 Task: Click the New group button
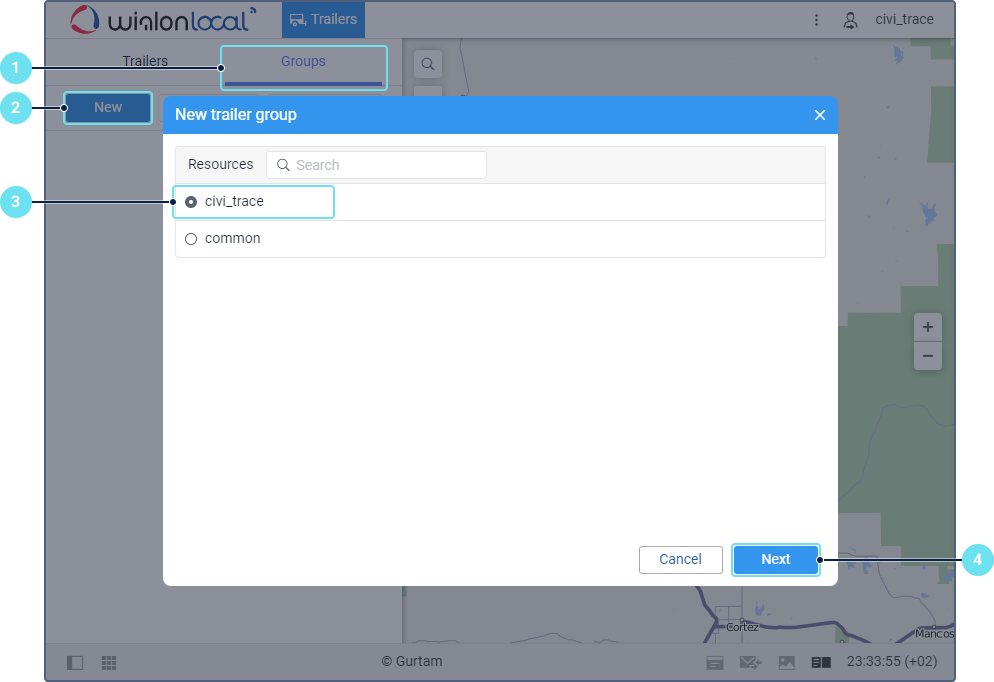tap(108, 108)
